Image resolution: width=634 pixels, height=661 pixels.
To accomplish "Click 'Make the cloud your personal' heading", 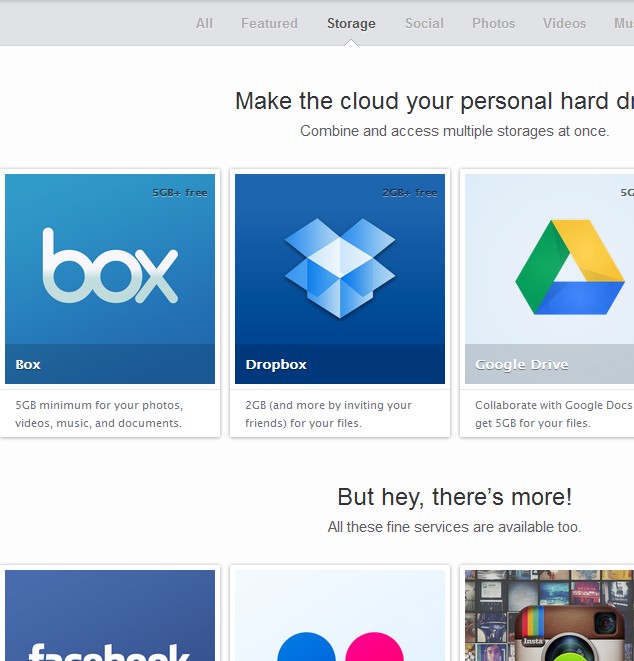I will pos(434,101).
